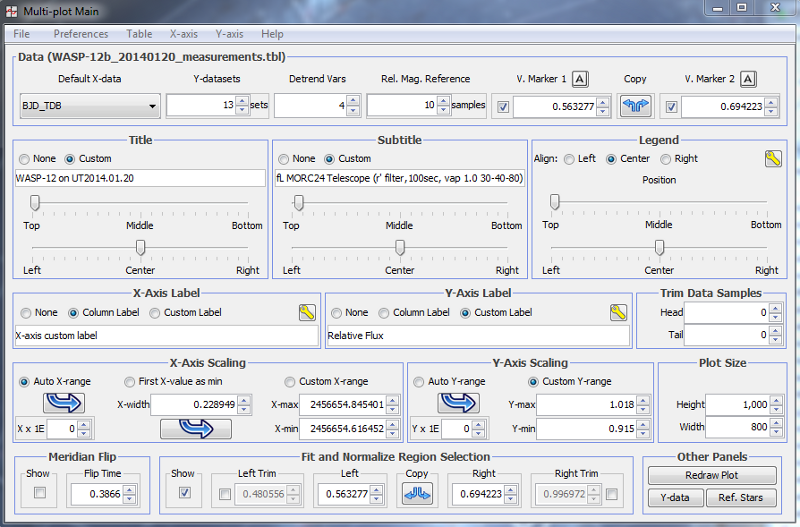Open X-Axis Label wrench settings icon
The width and height of the screenshot is (800, 527).
click(x=307, y=312)
